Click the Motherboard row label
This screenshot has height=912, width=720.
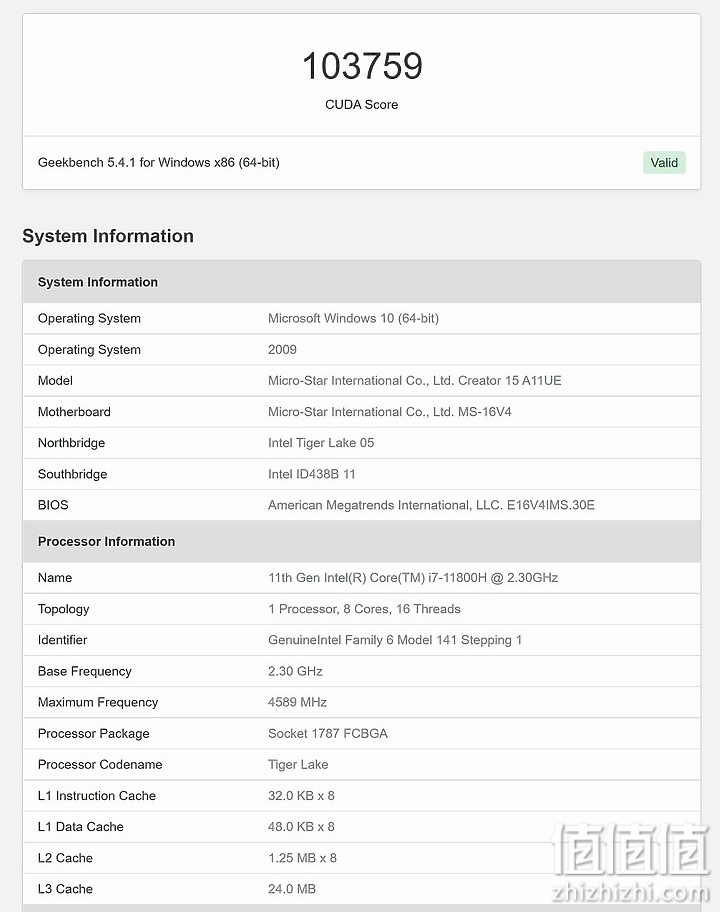(74, 412)
